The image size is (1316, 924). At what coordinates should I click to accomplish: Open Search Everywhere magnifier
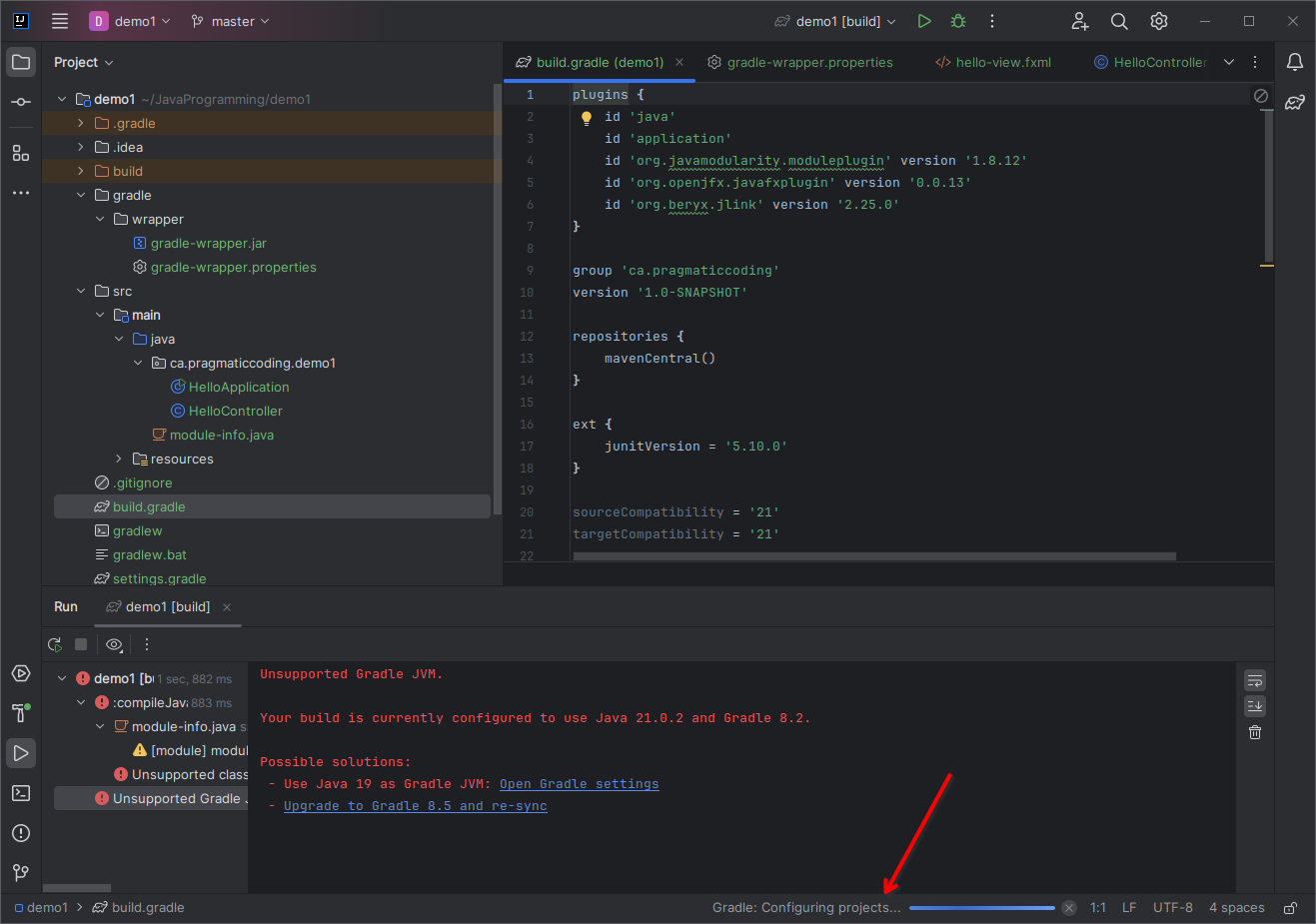[x=1119, y=21]
